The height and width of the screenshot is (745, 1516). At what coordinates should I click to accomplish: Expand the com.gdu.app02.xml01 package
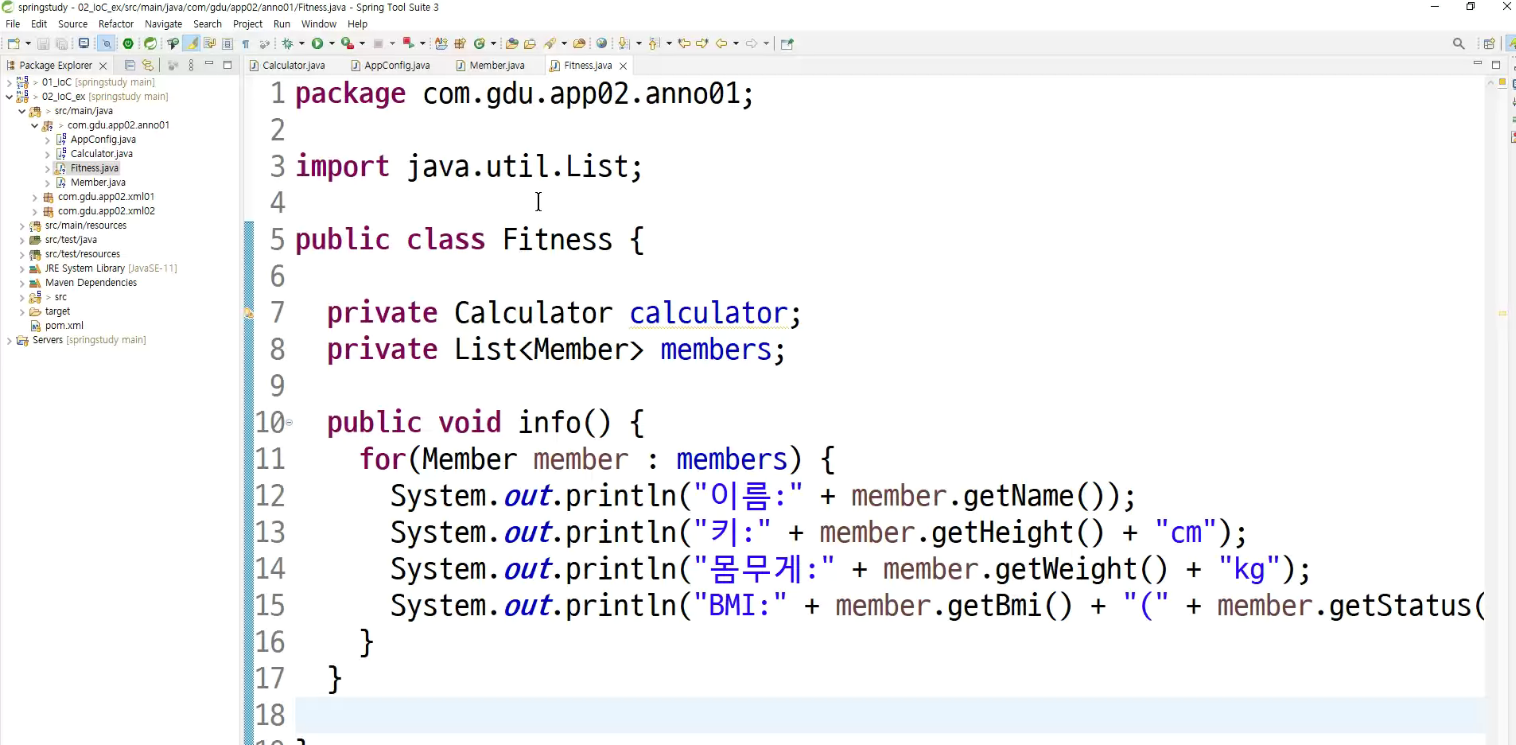click(x=35, y=197)
